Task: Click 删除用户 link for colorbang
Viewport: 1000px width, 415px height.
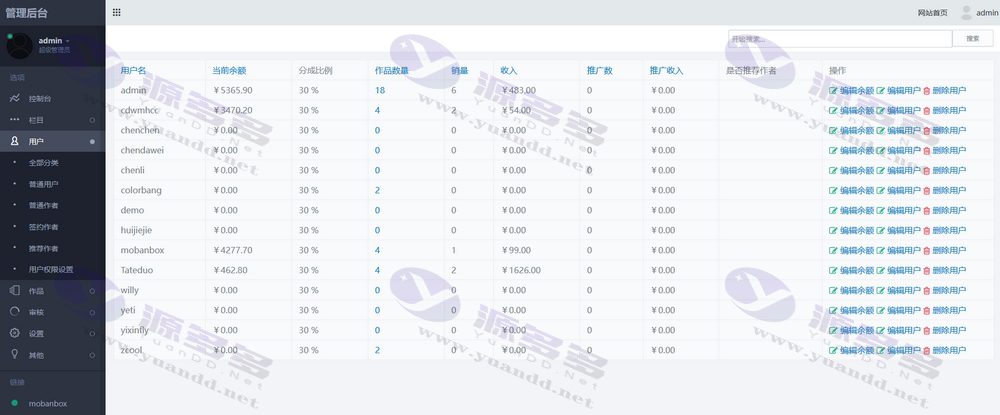Action: pyautogui.click(x=949, y=190)
